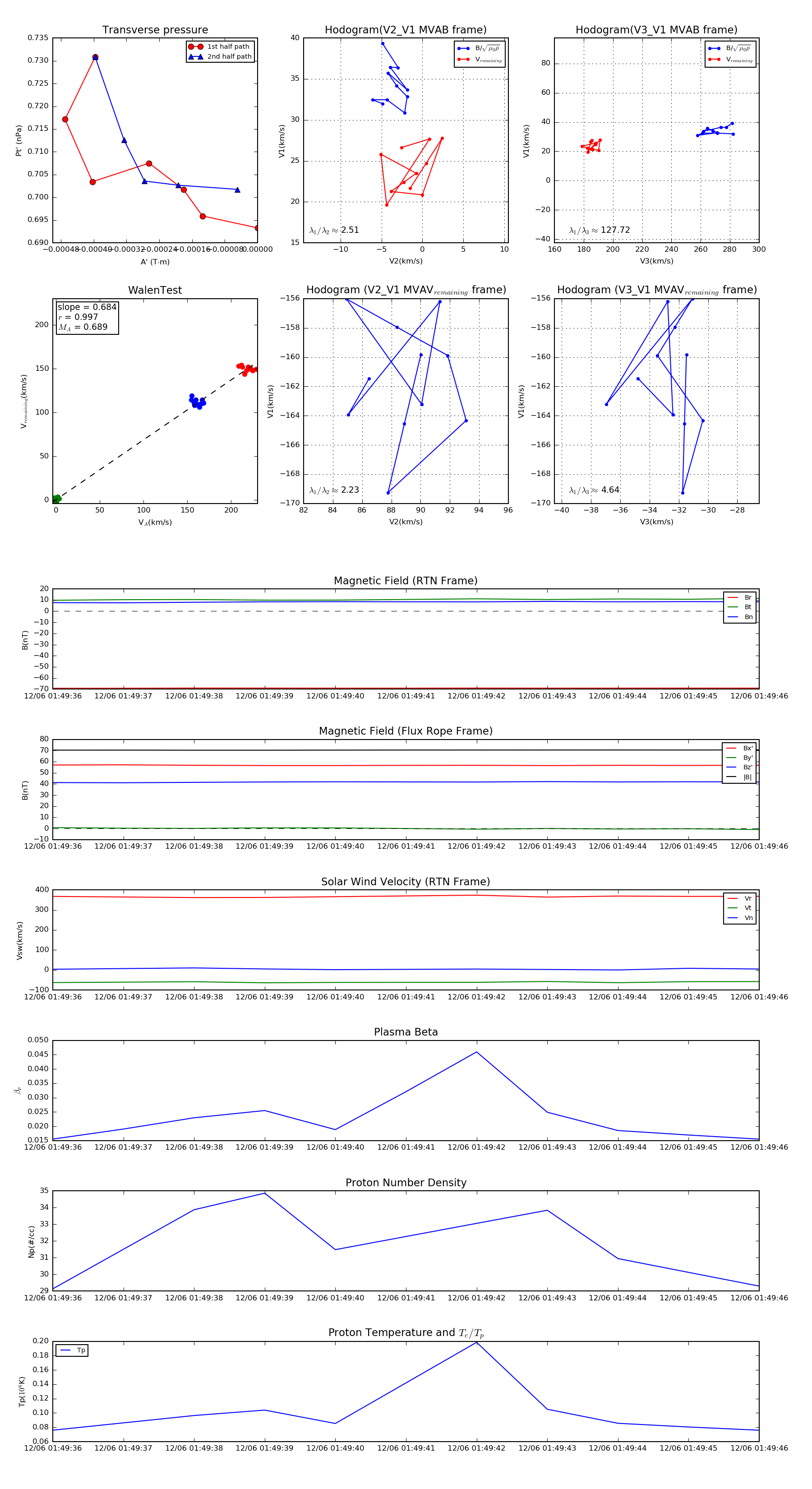Screen dimensions: 812x1489
Task: Click the 'Np(#/cc)' y-axis label
Action: pyautogui.click(x=31, y=1242)
